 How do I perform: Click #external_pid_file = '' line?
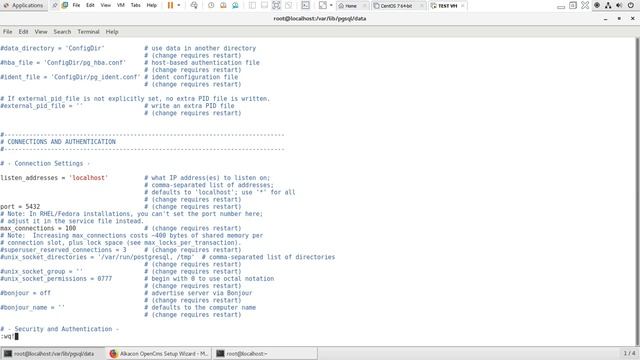pyautogui.click(x=42, y=106)
